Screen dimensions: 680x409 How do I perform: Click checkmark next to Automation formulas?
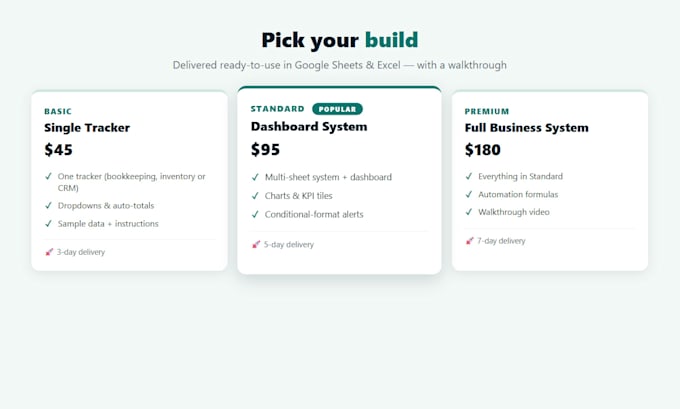point(468,194)
